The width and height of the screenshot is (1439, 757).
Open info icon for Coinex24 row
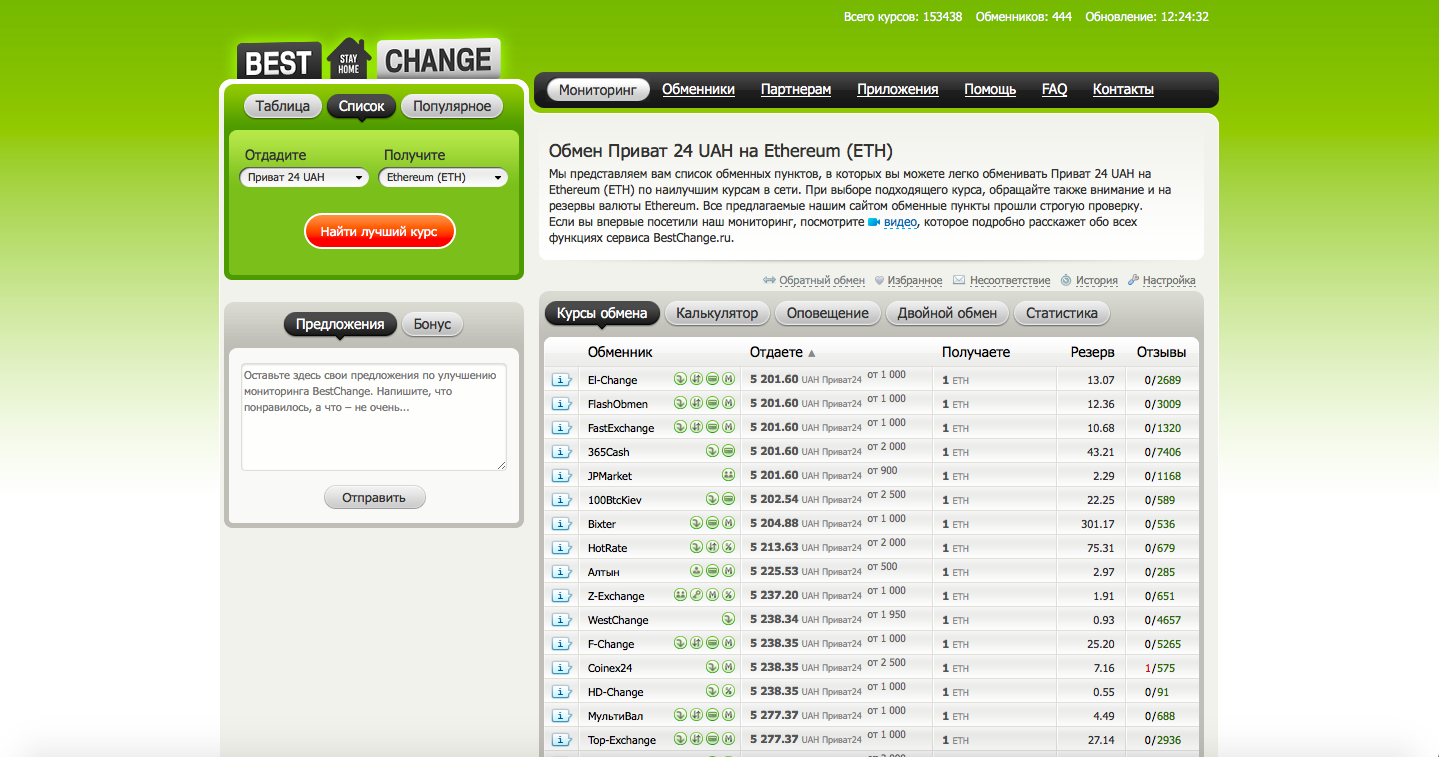[x=562, y=668]
